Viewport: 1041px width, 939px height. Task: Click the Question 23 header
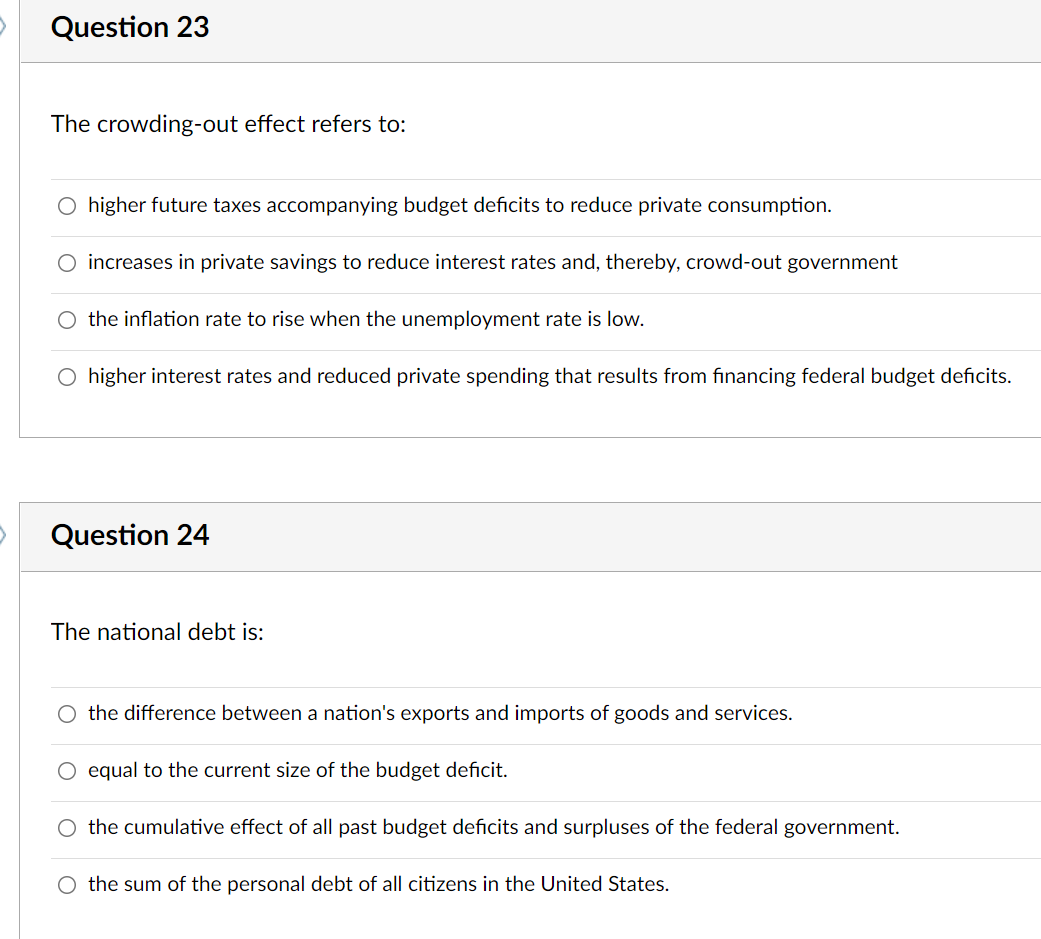(x=129, y=28)
